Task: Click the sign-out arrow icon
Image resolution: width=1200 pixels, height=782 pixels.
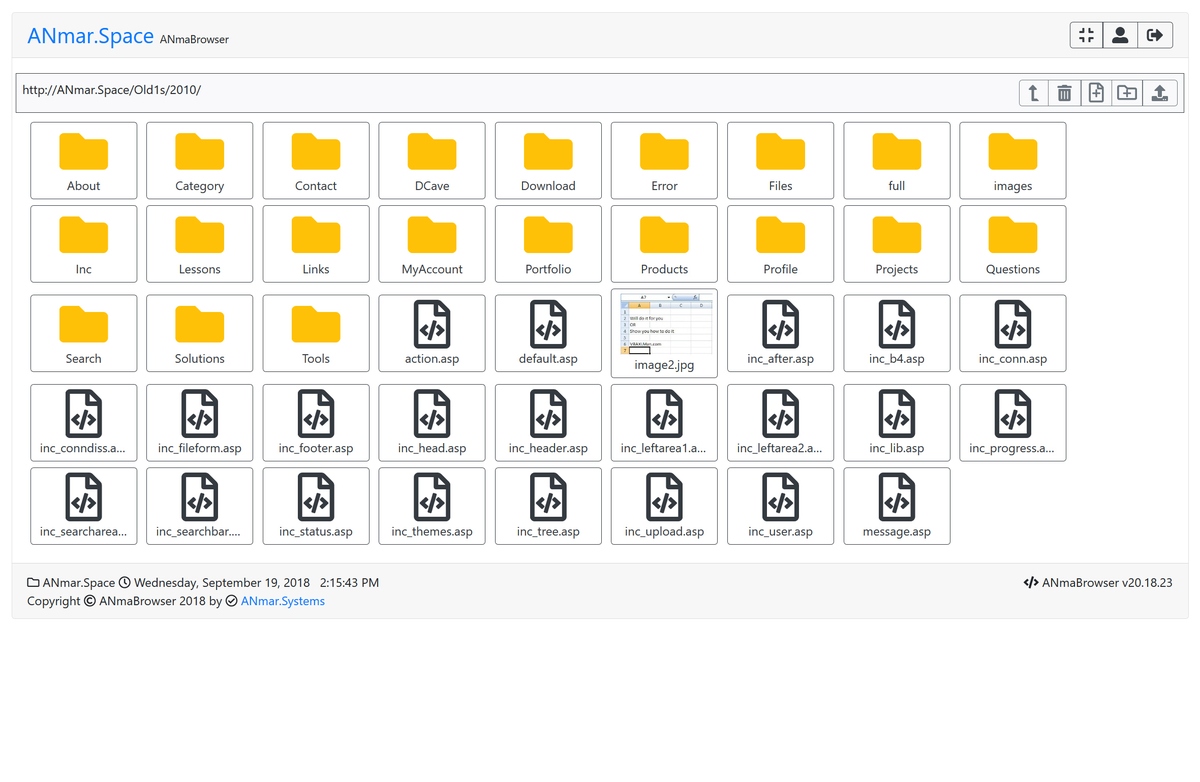Action: [x=1154, y=36]
